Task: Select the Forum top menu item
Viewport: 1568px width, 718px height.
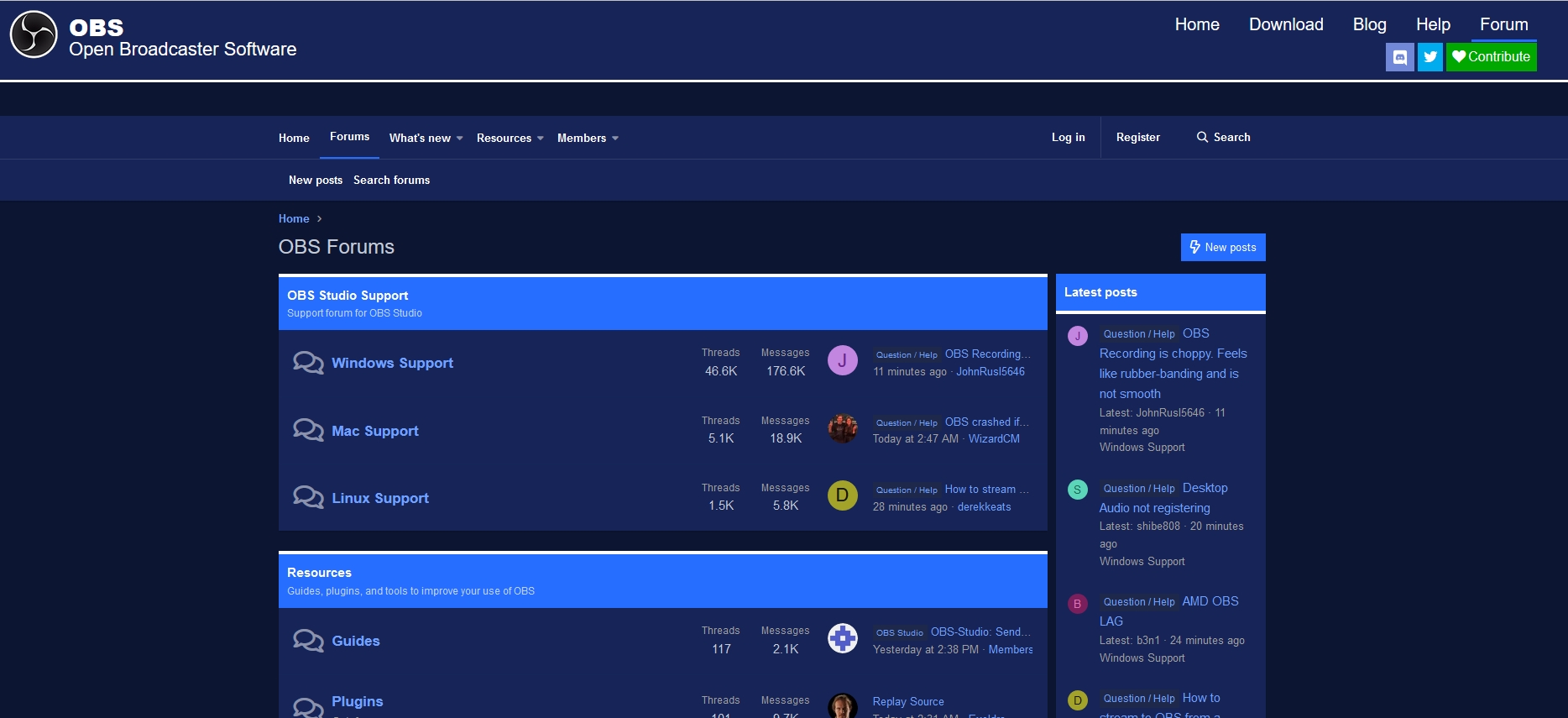Action: [x=1504, y=24]
